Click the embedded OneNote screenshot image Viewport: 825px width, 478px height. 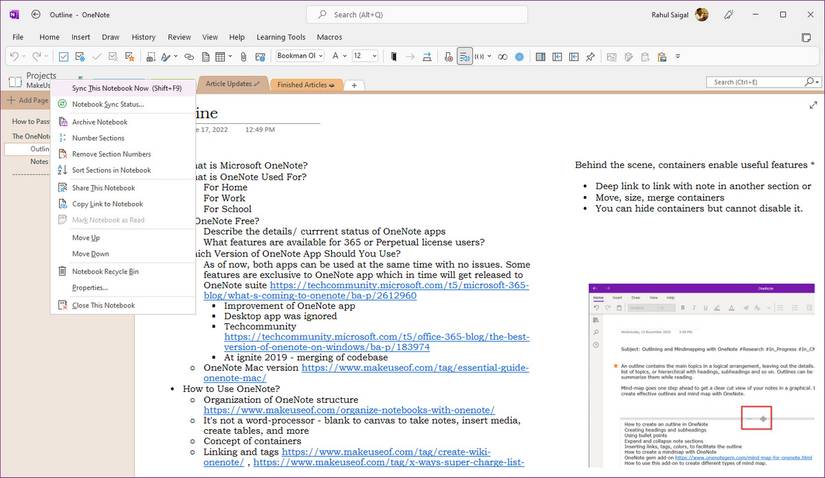pos(701,375)
